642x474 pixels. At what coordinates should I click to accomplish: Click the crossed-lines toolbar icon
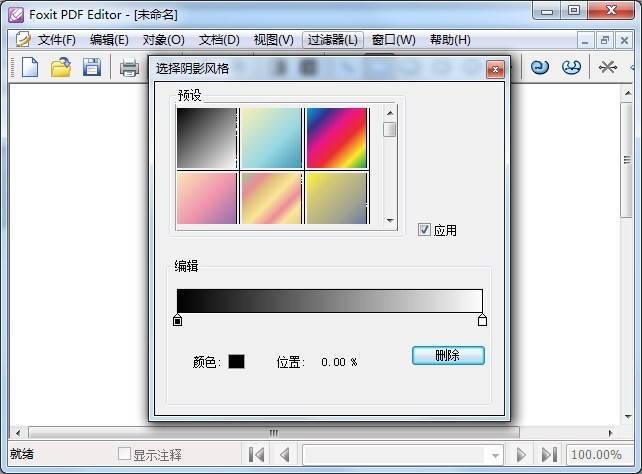[x=607, y=67]
